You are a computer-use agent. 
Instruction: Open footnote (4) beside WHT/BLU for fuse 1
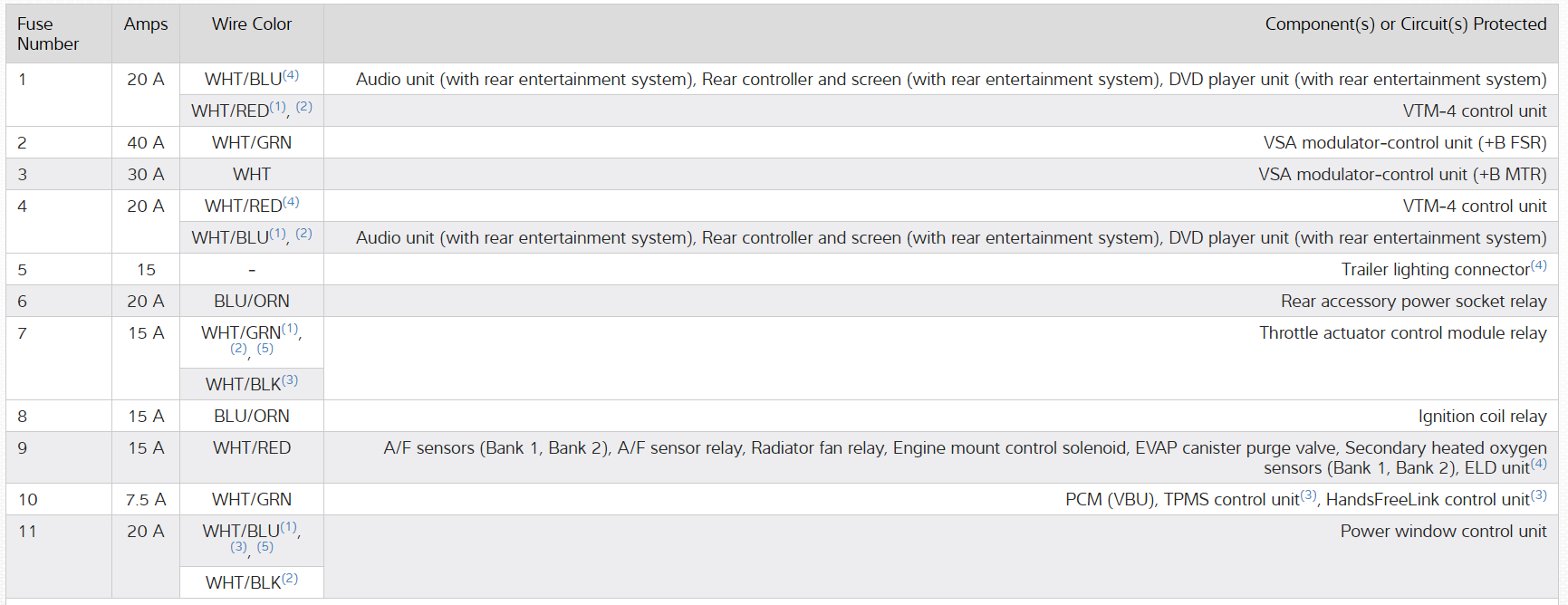tap(291, 75)
